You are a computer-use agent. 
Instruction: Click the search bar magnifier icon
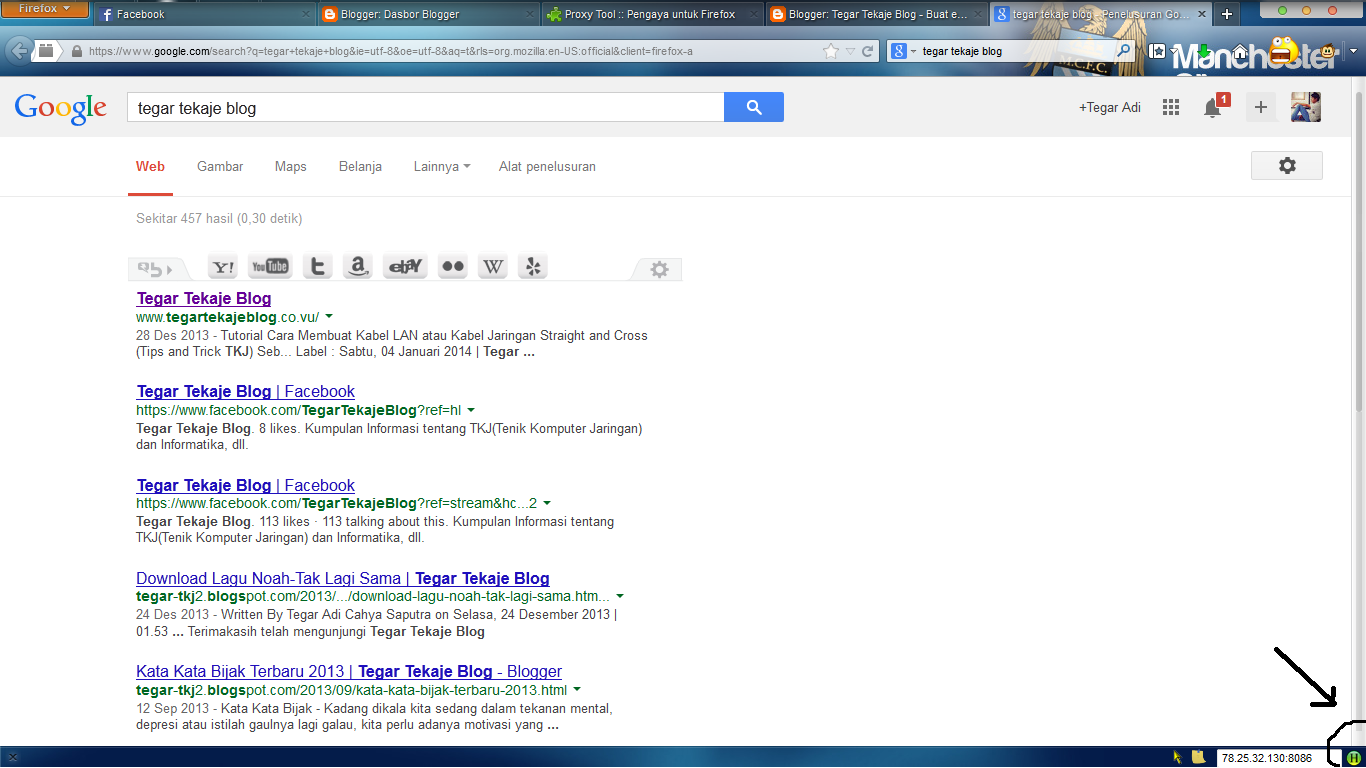tap(1124, 51)
